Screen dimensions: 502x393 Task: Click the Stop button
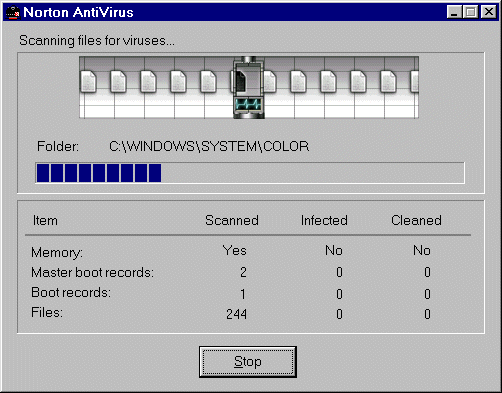(x=248, y=362)
